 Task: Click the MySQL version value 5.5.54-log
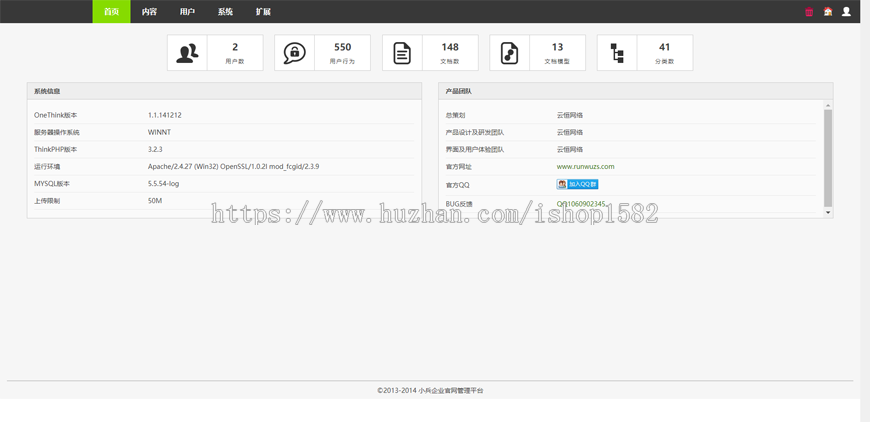tap(163, 184)
